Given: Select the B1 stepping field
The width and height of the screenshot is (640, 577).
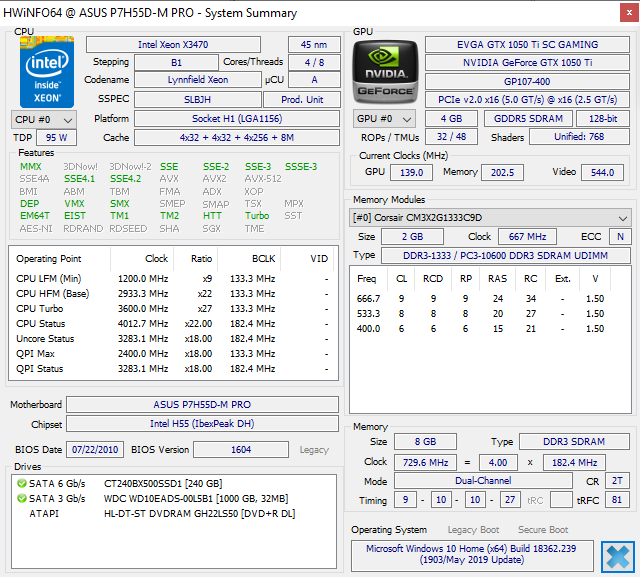Looking at the screenshot, I should click(x=176, y=63).
